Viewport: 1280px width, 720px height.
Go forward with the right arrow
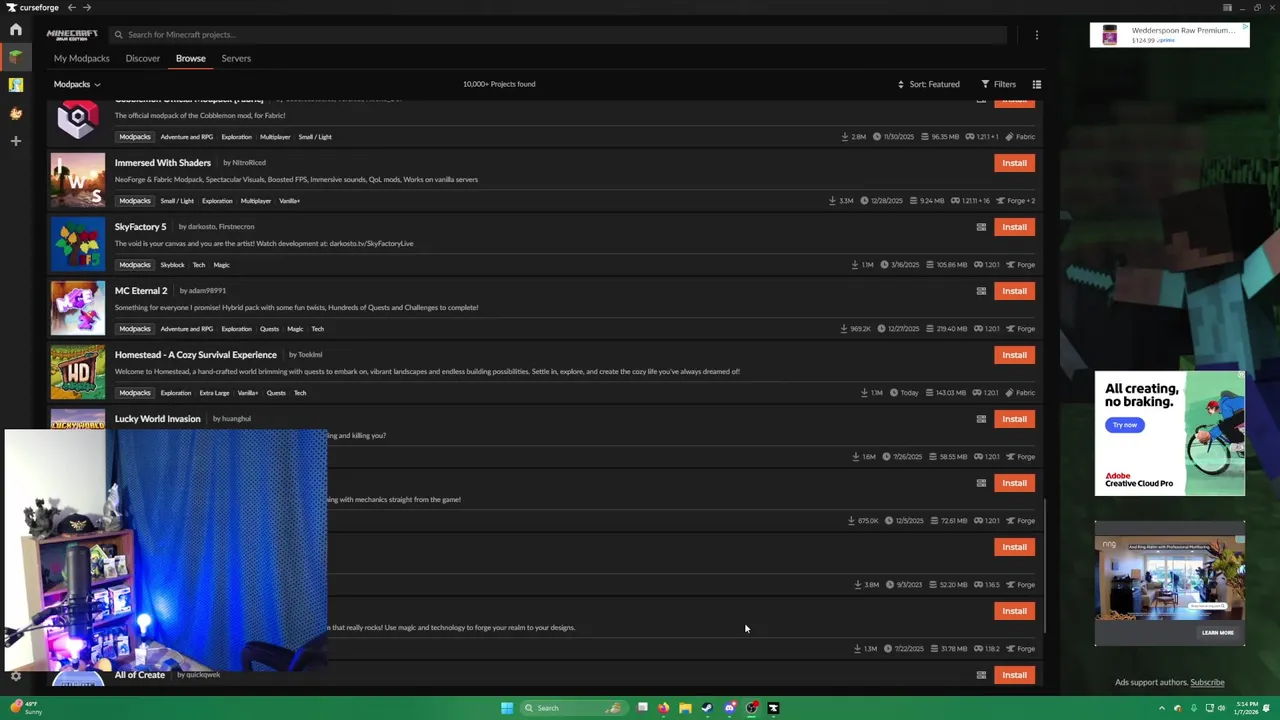click(87, 7)
